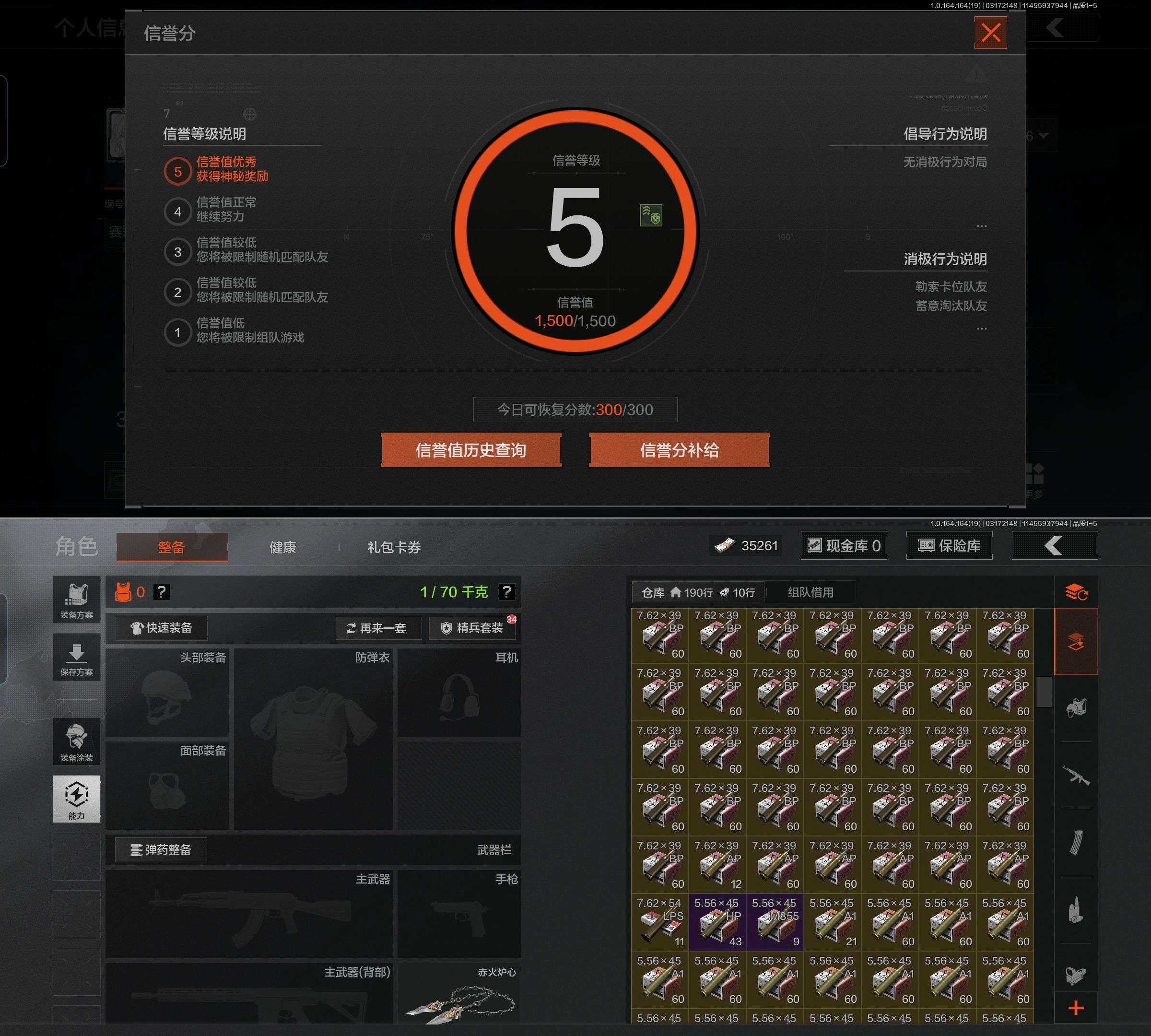The height and width of the screenshot is (1036, 1151).
Task: Click 保存方案 save scheme icon
Action: [x=76, y=658]
